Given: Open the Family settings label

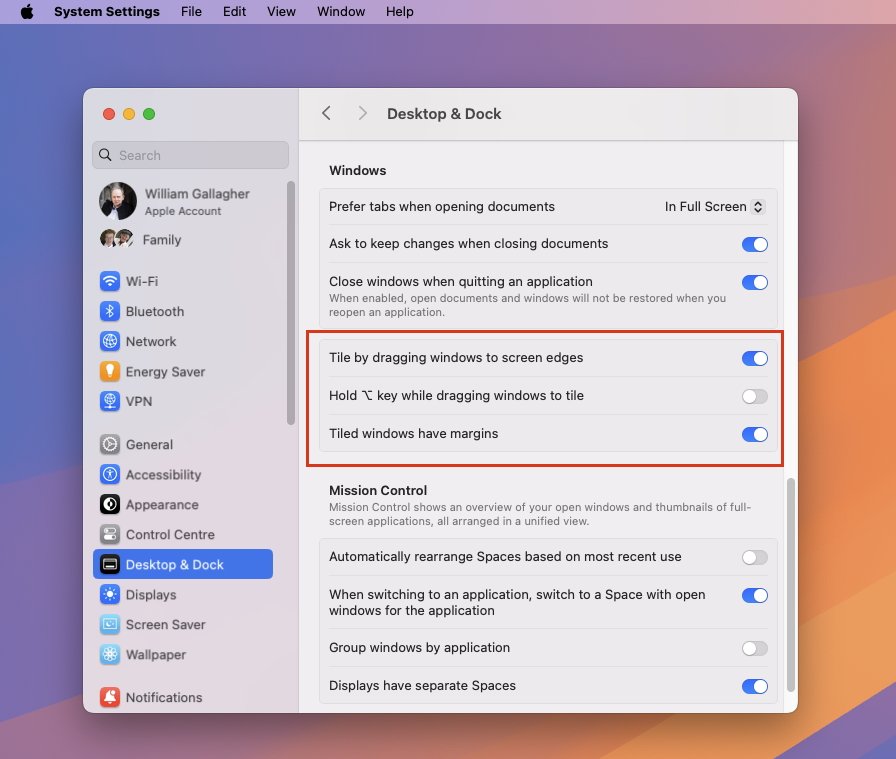Looking at the screenshot, I should [x=162, y=239].
